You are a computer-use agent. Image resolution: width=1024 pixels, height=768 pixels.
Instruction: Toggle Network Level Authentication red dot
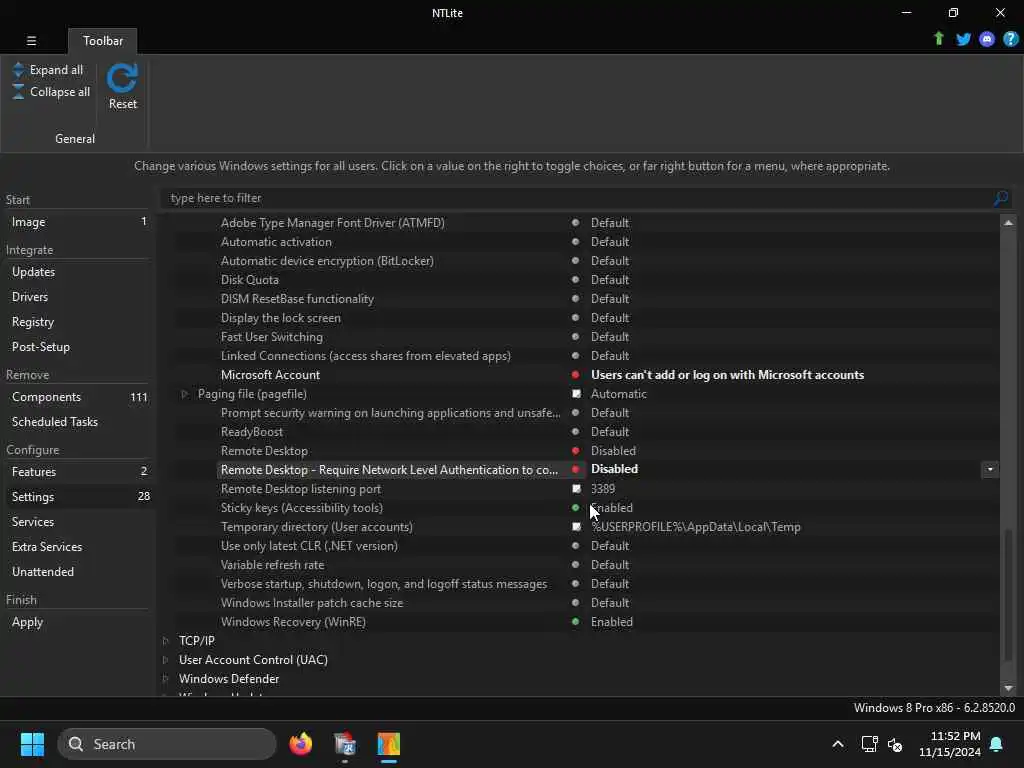point(575,470)
